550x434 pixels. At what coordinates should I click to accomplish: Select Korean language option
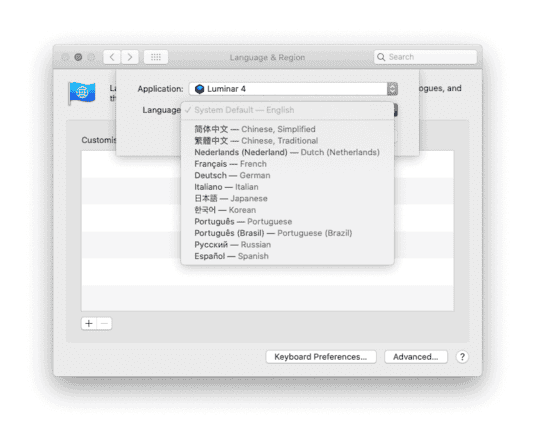[x=287, y=210]
